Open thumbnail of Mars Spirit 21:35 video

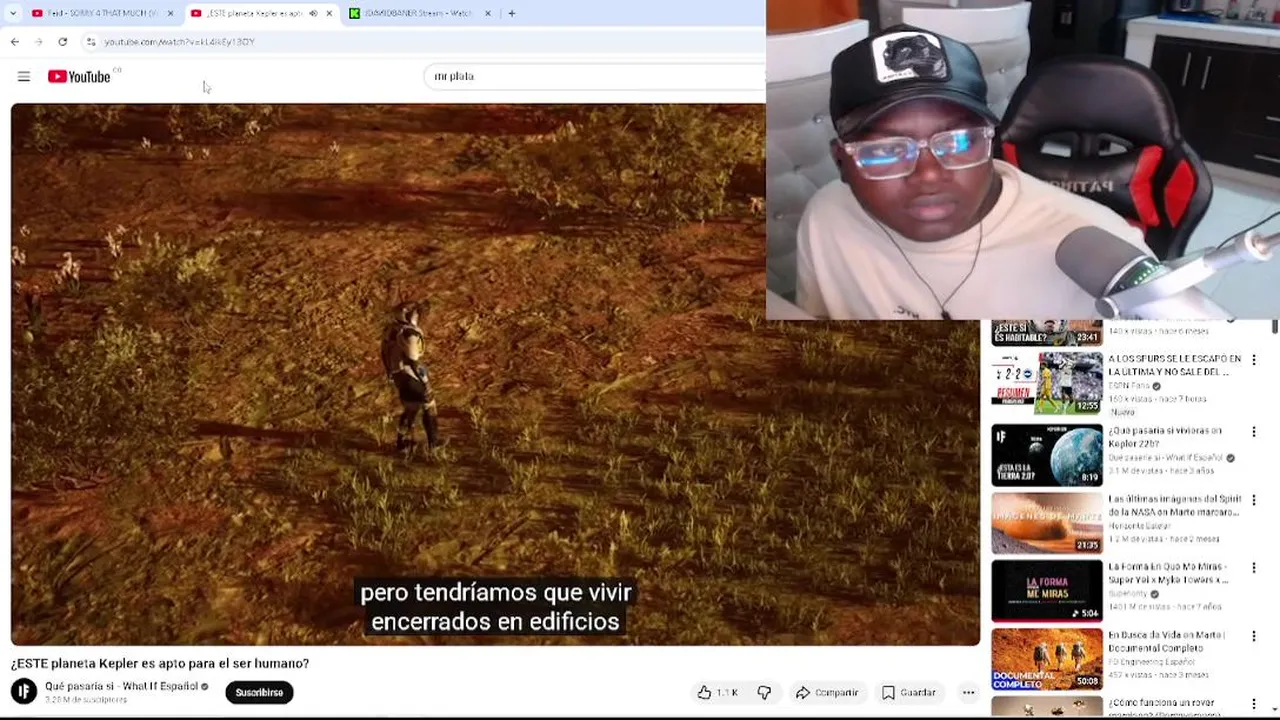point(1047,523)
